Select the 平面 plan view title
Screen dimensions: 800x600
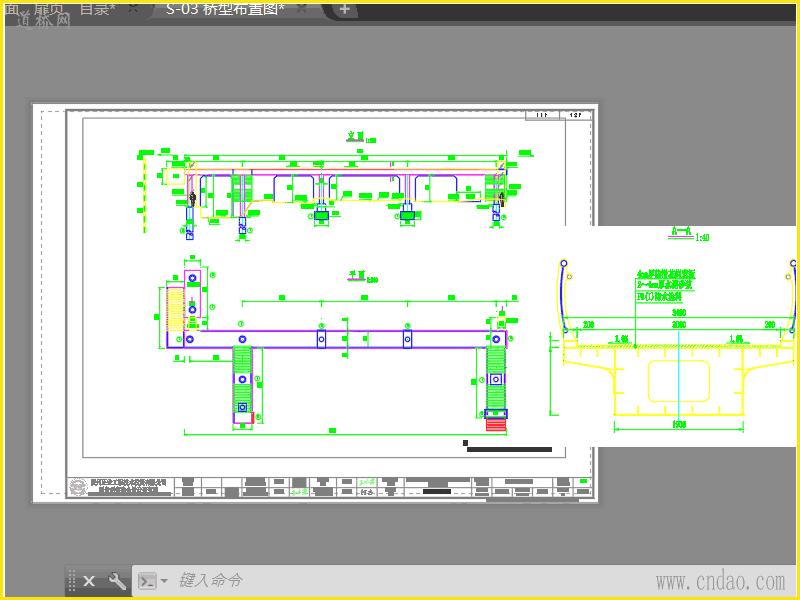[x=357, y=276]
